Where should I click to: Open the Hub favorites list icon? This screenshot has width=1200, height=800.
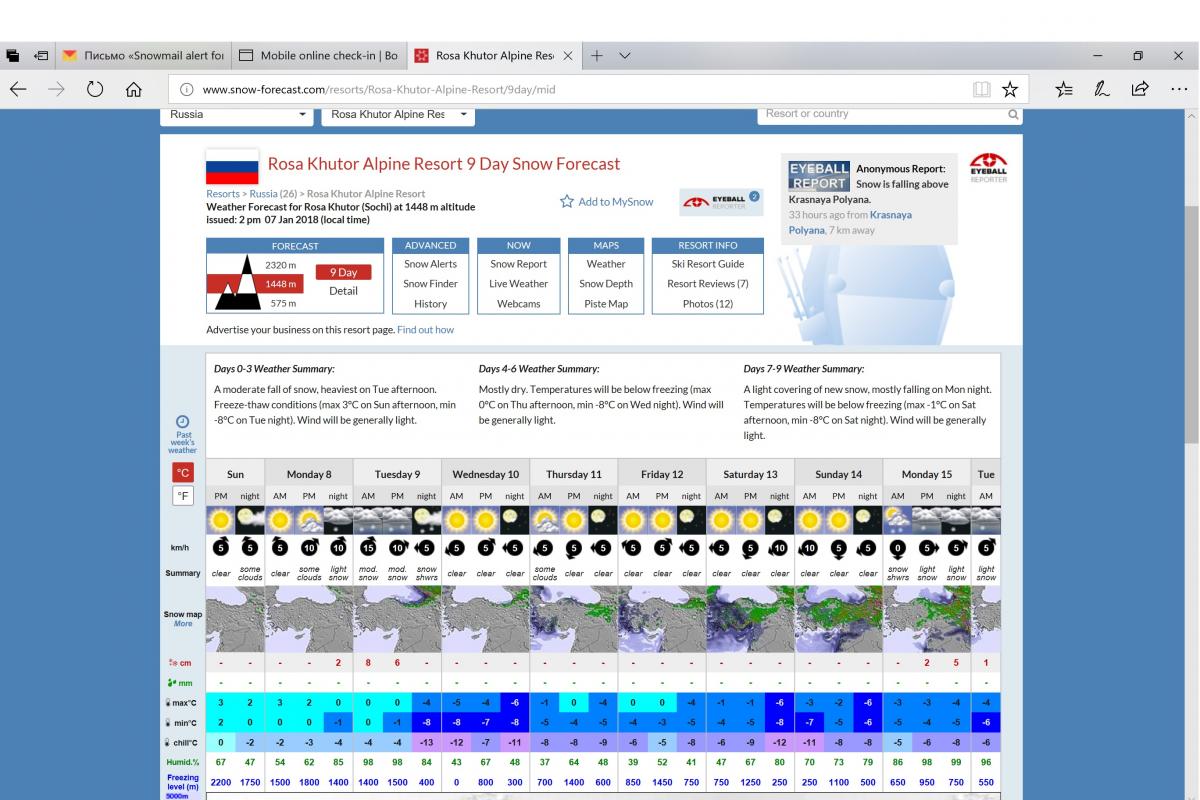(x=1064, y=89)
